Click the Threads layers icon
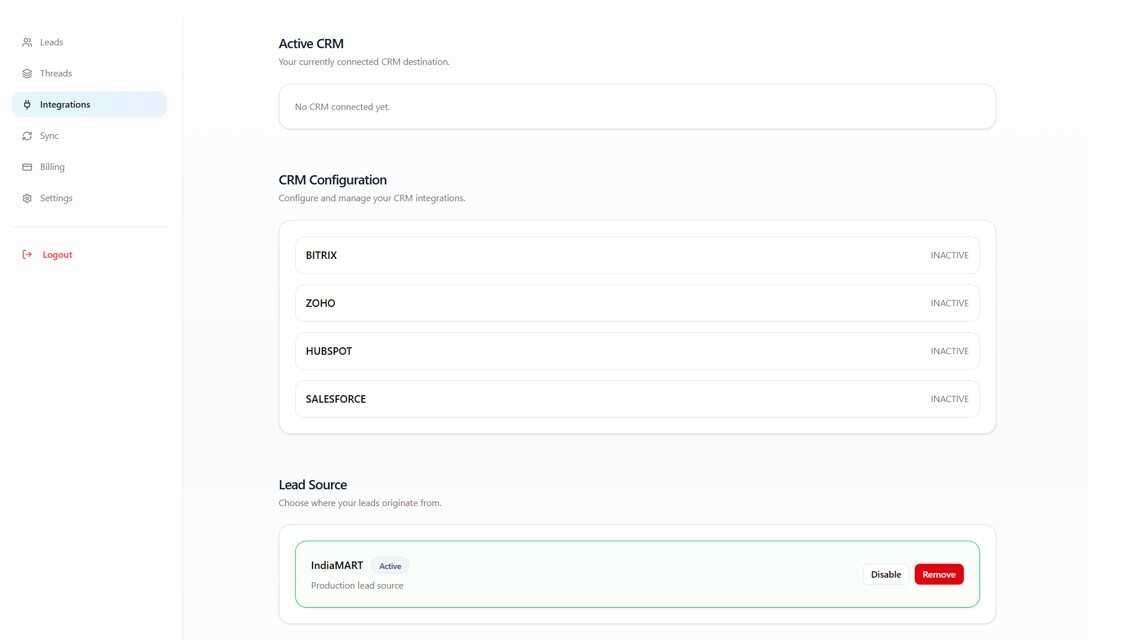The height and width of the screenshot is (642, 1126). tap(27, 73)
